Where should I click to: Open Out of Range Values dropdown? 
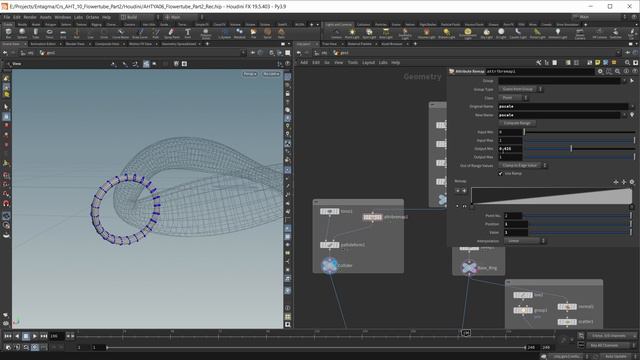(523, 165)
